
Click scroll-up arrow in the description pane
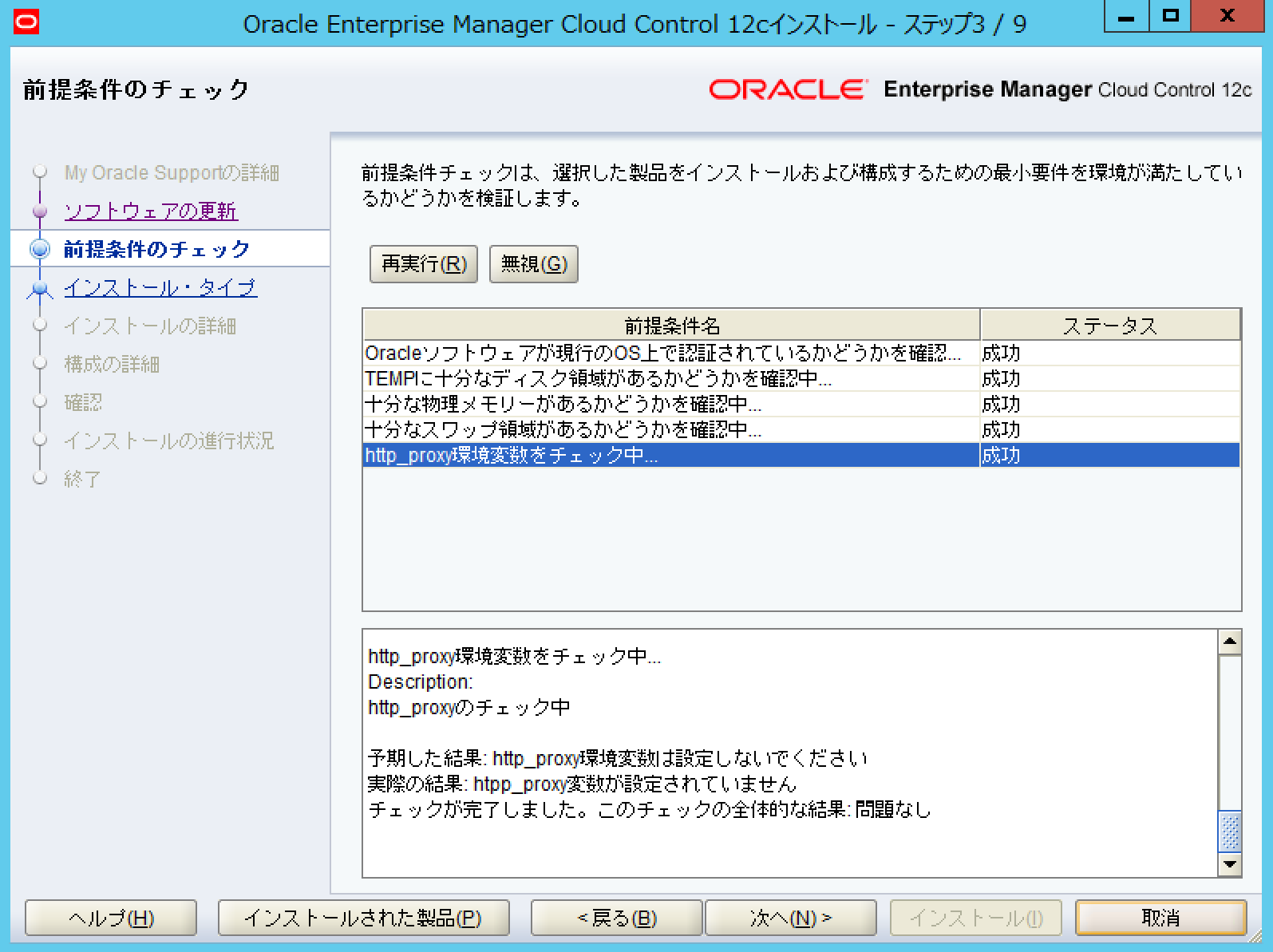coord(1230,642)
